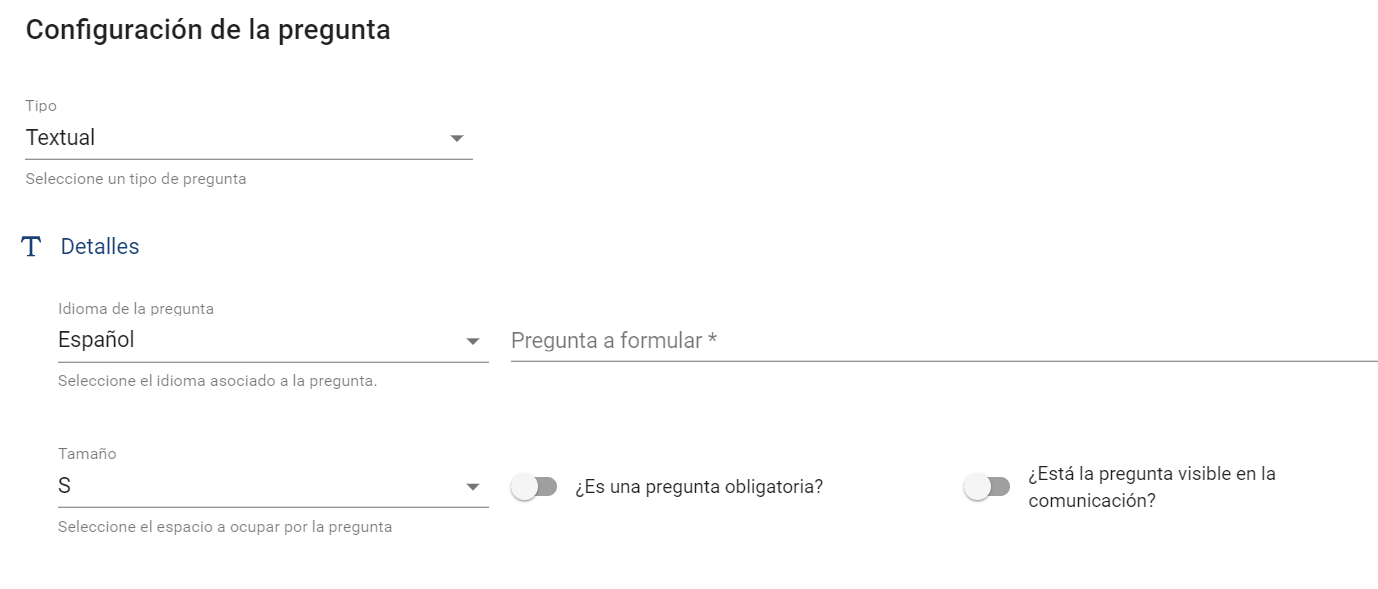Viewport: 1378px width, 589px height.
Task: Click the arrow icon of Tipo dropdown
Action: point(457,138)
